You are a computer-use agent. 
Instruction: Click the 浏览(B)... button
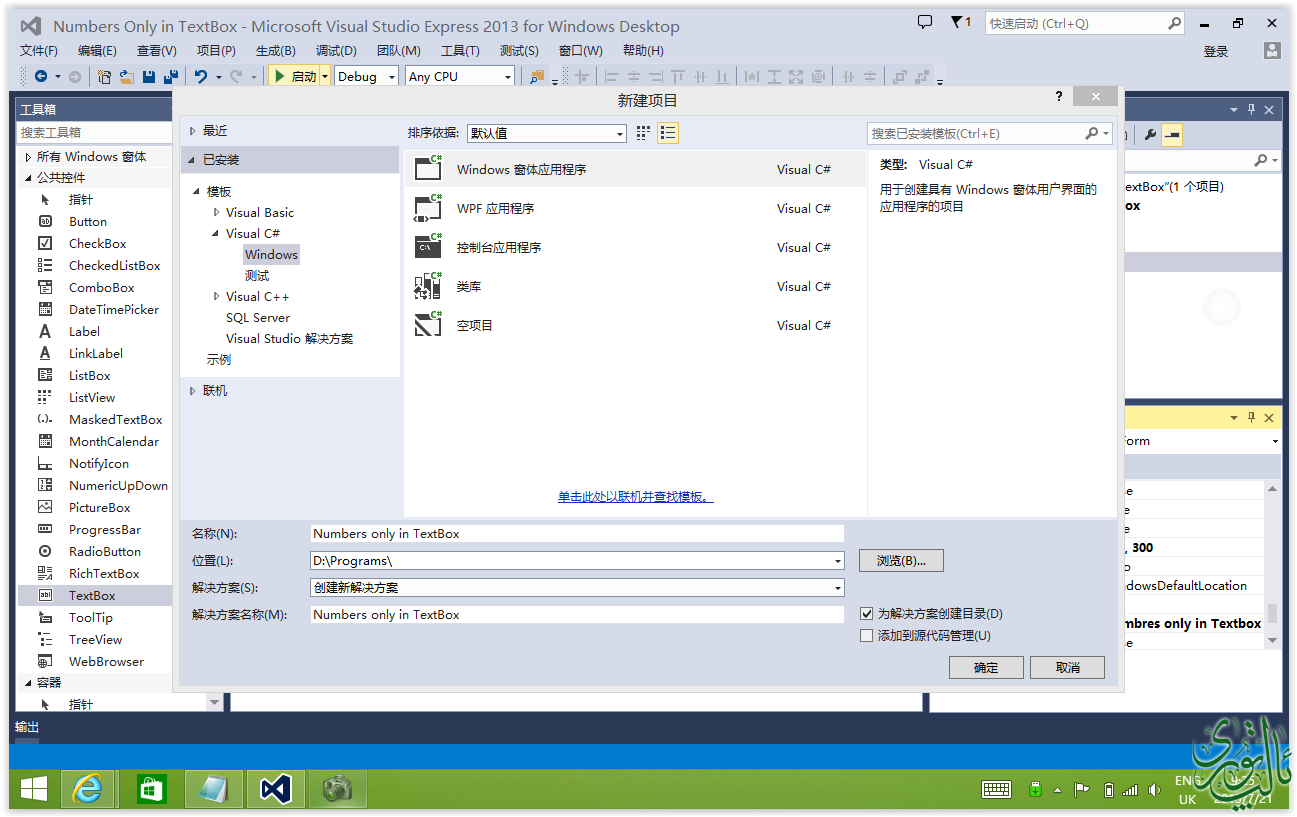tap(901, 561)
